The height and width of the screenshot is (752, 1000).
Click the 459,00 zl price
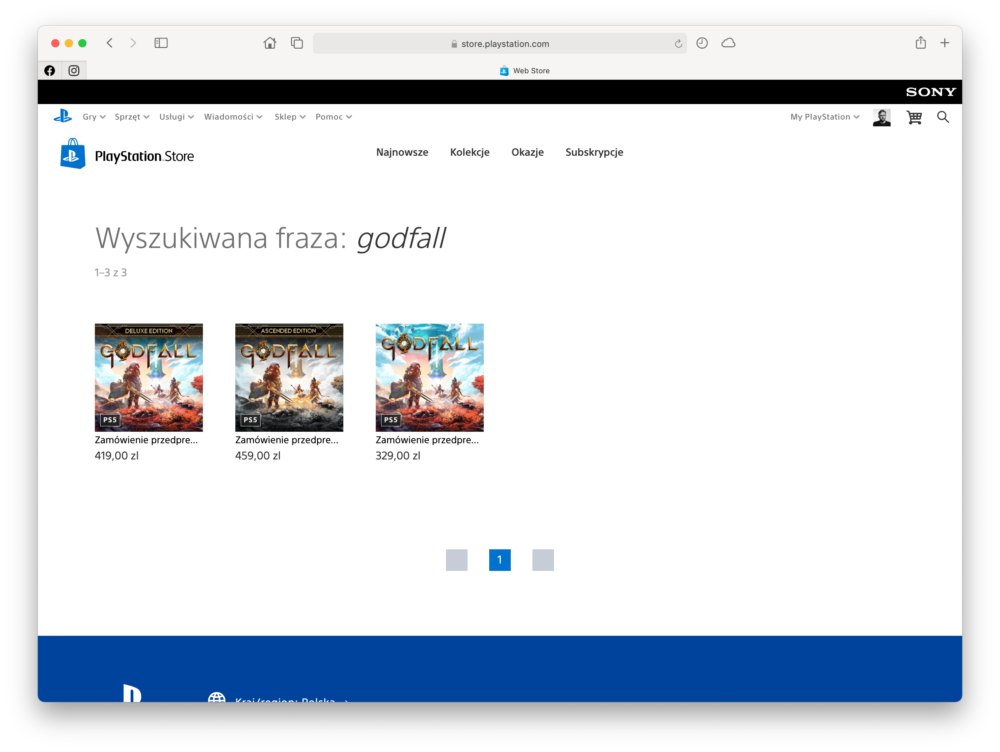click(258, 455)
